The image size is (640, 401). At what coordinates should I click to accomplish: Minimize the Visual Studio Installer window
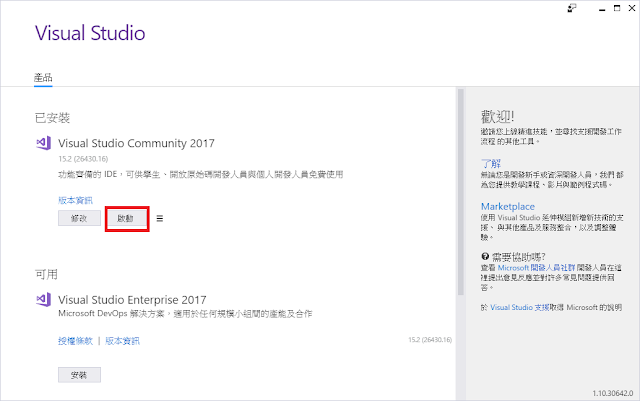[x=602, y=9]
